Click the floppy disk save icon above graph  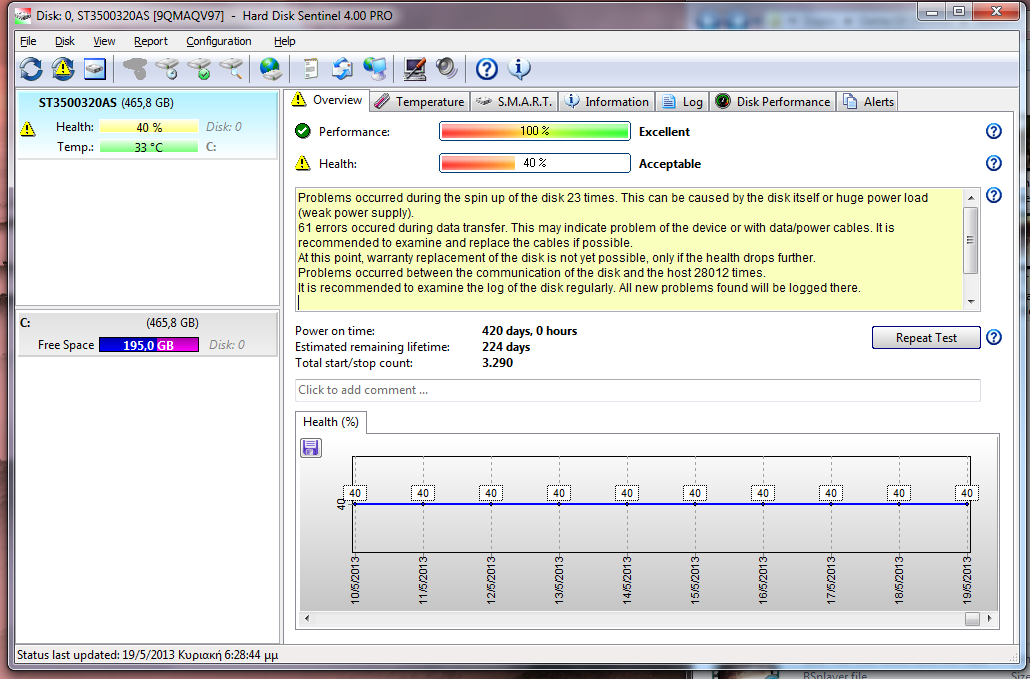pos(311,448)
